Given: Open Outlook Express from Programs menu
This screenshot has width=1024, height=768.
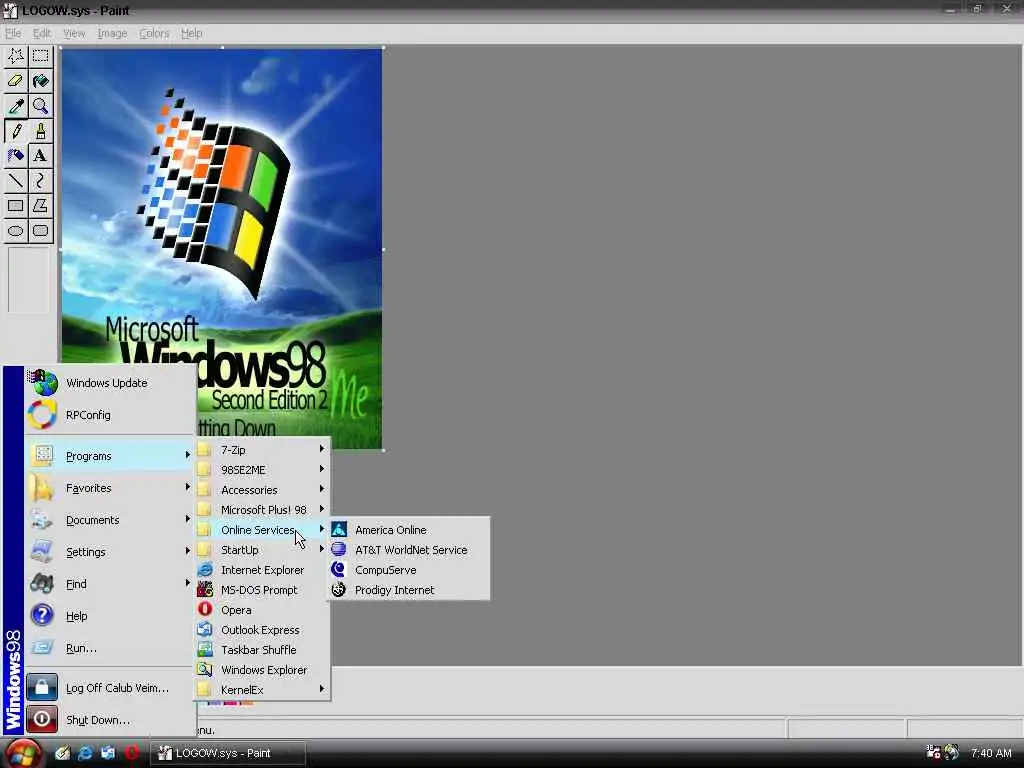Looking at the screenshot, I should point(263,630).
